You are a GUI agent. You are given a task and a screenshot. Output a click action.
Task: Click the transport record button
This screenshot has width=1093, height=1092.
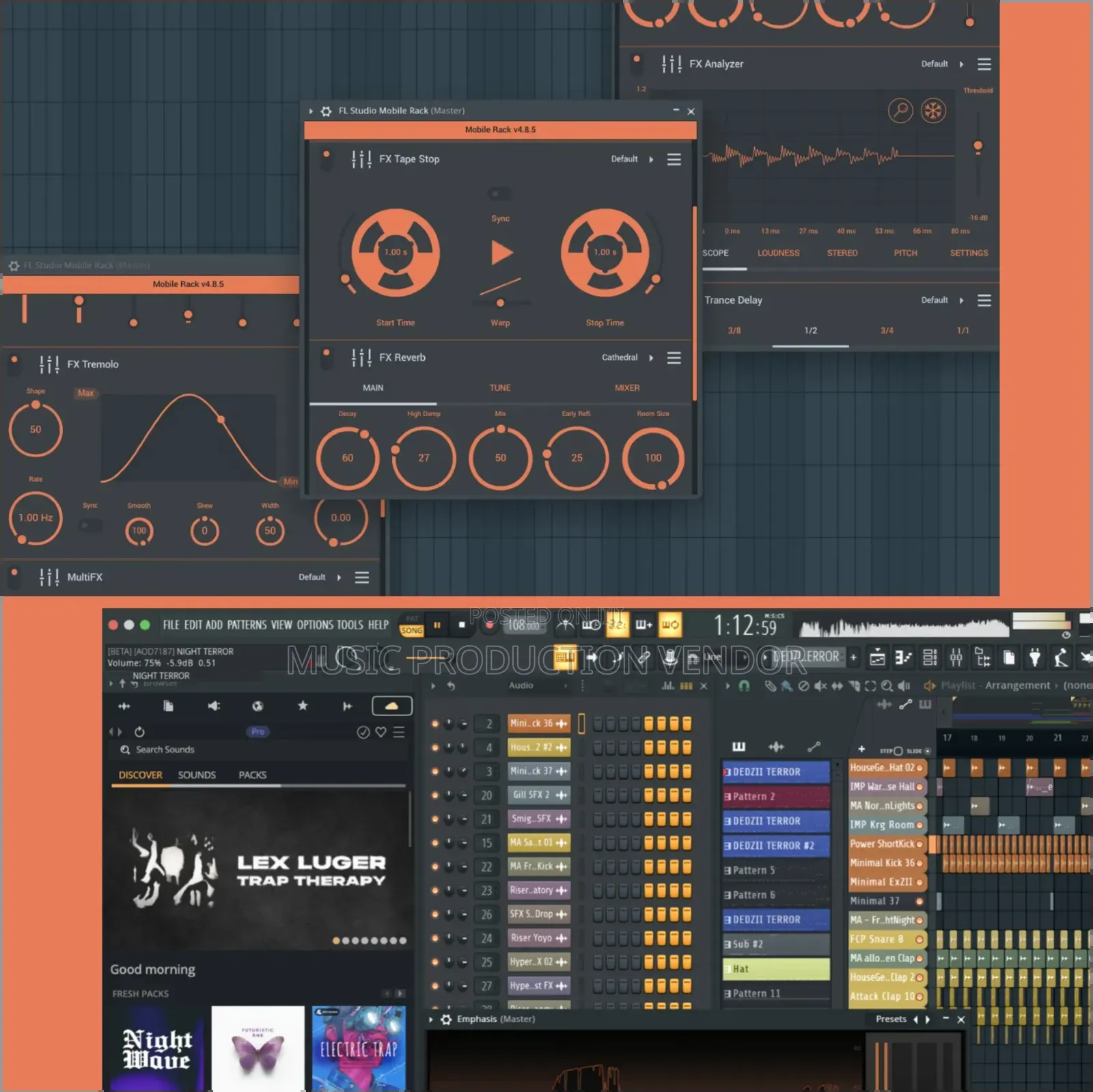click(489, 625)
